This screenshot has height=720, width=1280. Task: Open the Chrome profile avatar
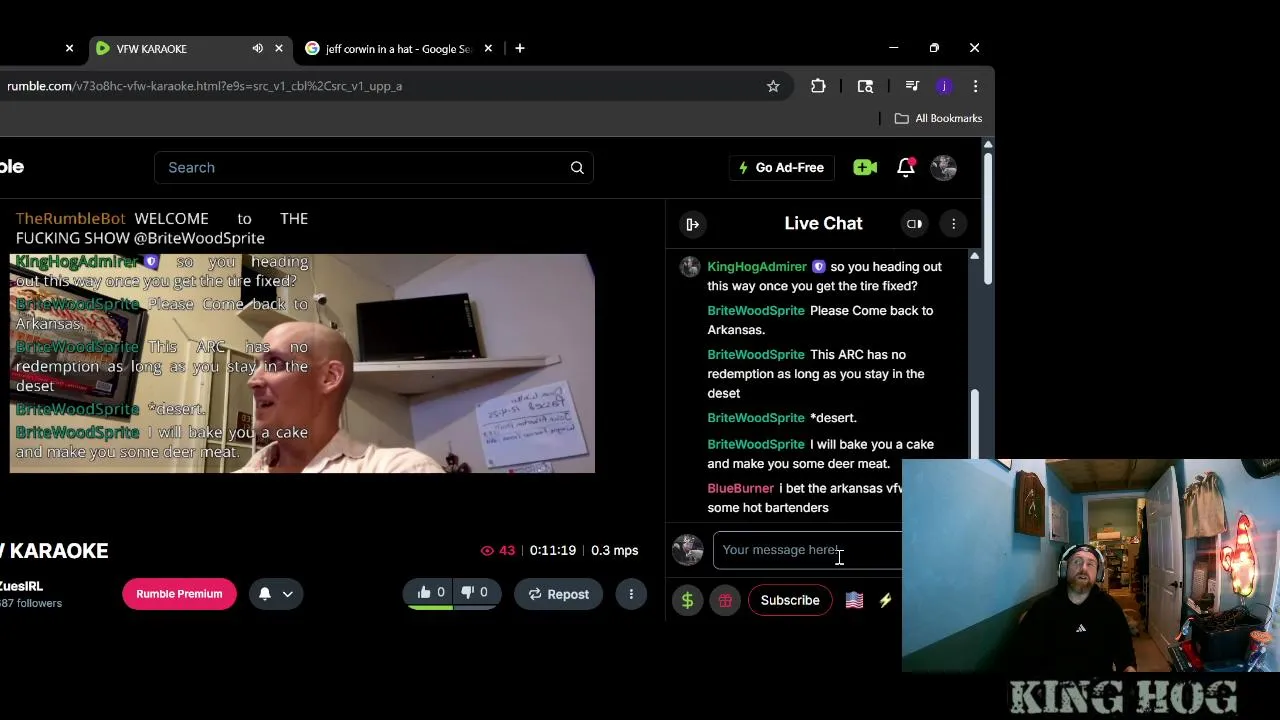[943, 86]
